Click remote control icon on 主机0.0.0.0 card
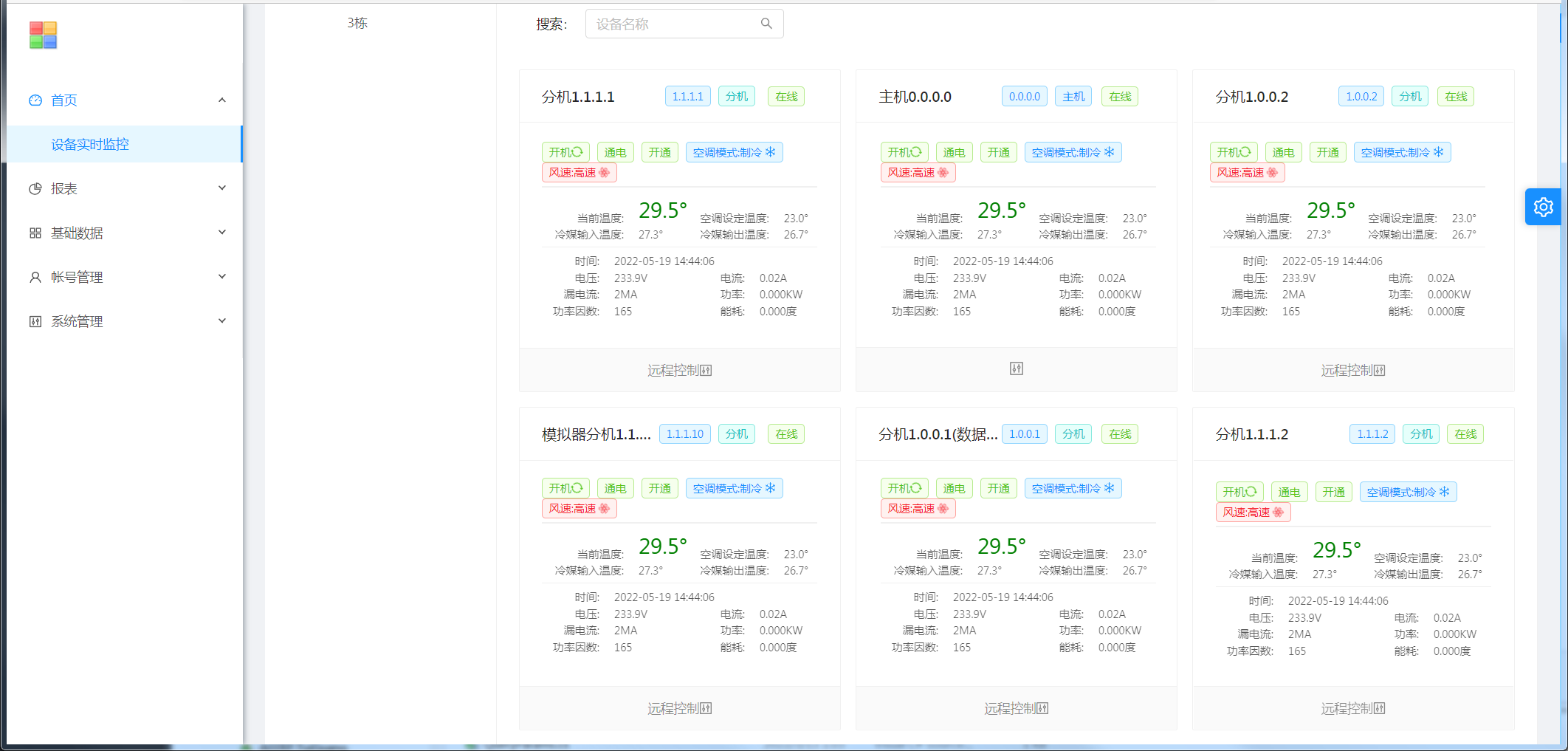This screenshot has height=751, width=1568. tap(1016, 368)
